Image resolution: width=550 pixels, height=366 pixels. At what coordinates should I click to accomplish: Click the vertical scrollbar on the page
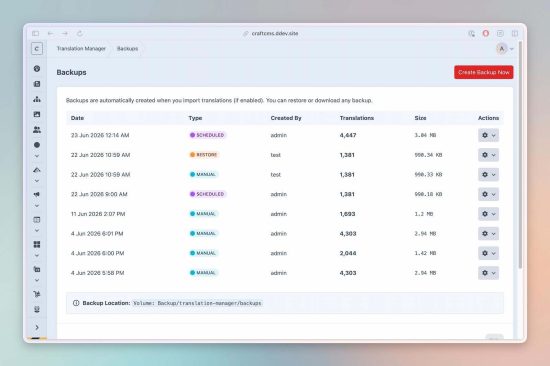pos(520,154)
